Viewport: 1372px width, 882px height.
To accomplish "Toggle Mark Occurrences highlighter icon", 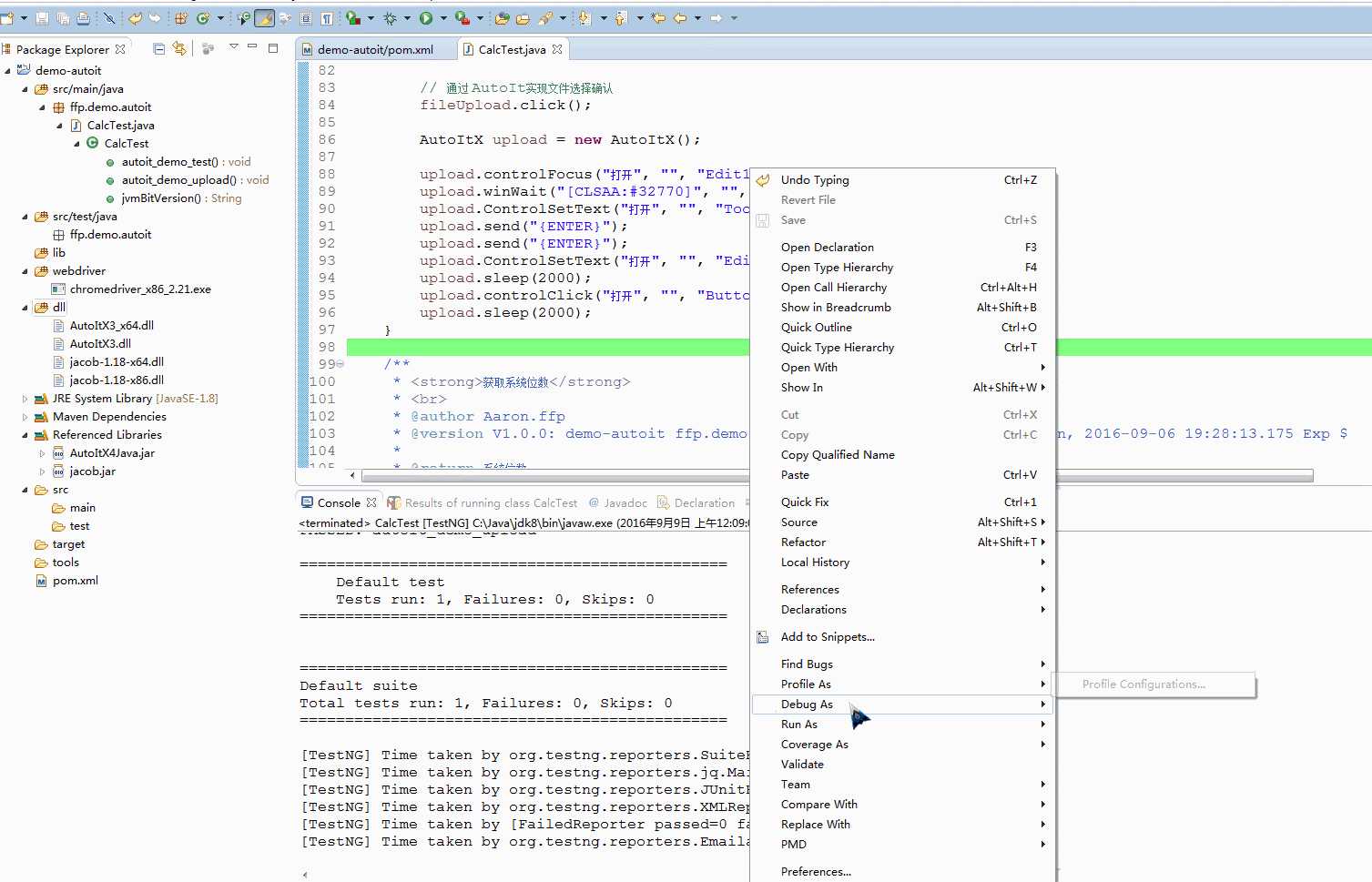I will pyautogui.click(x=265, y=18).
